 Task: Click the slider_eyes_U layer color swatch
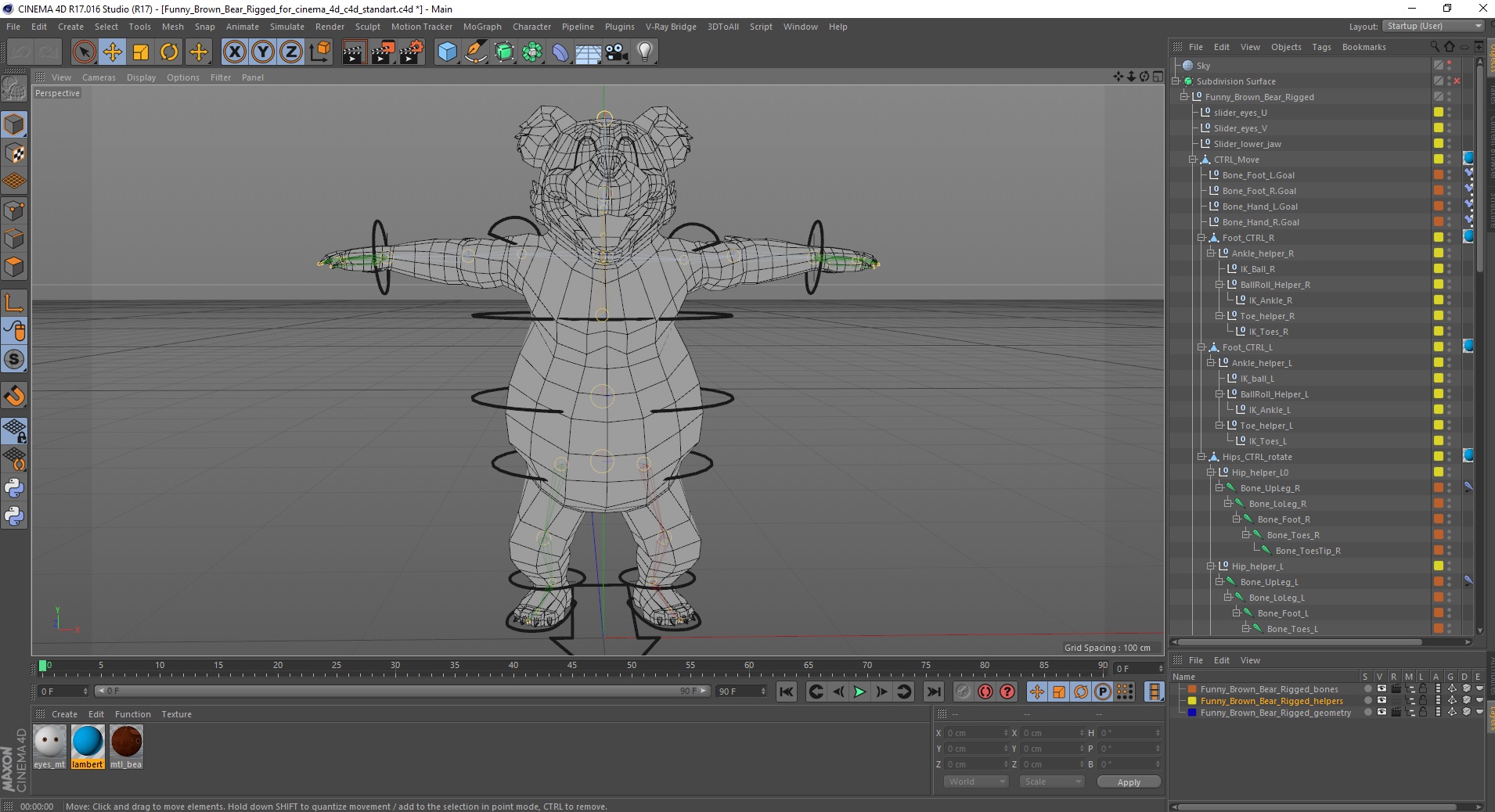pyautogui.click(x=1438, y=113)
